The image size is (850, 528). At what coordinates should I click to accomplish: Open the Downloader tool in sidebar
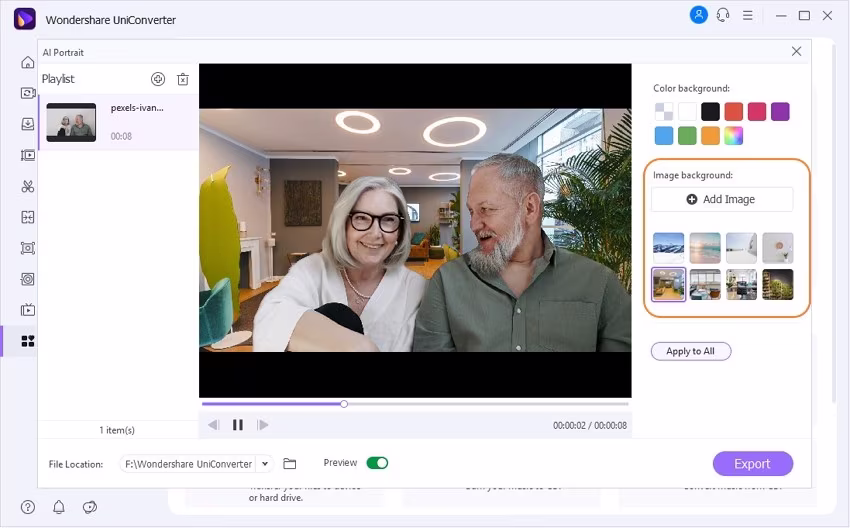[x=28, y=124]
